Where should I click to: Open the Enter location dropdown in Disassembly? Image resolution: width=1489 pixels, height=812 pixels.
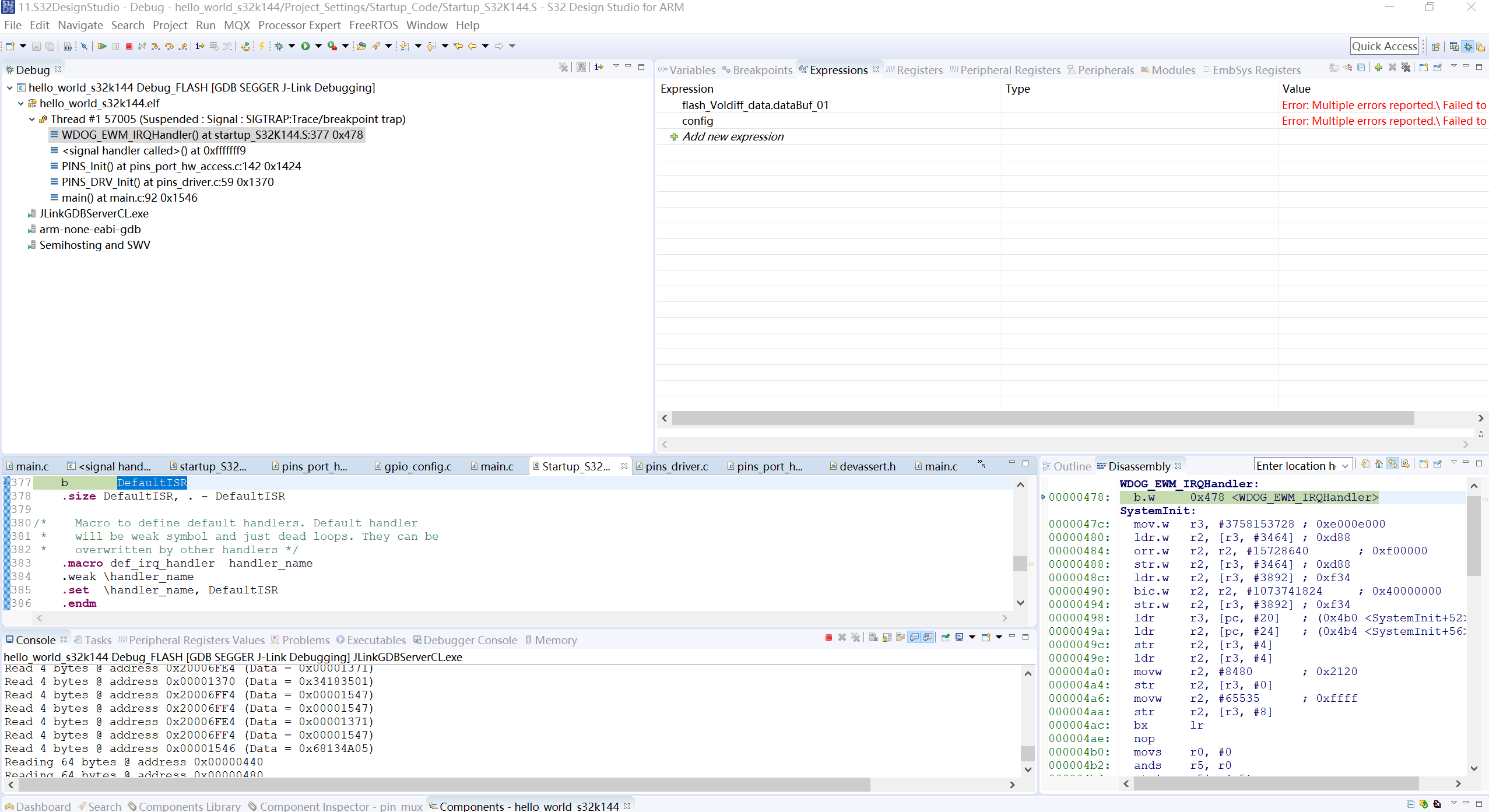(x=1346, y=465)
